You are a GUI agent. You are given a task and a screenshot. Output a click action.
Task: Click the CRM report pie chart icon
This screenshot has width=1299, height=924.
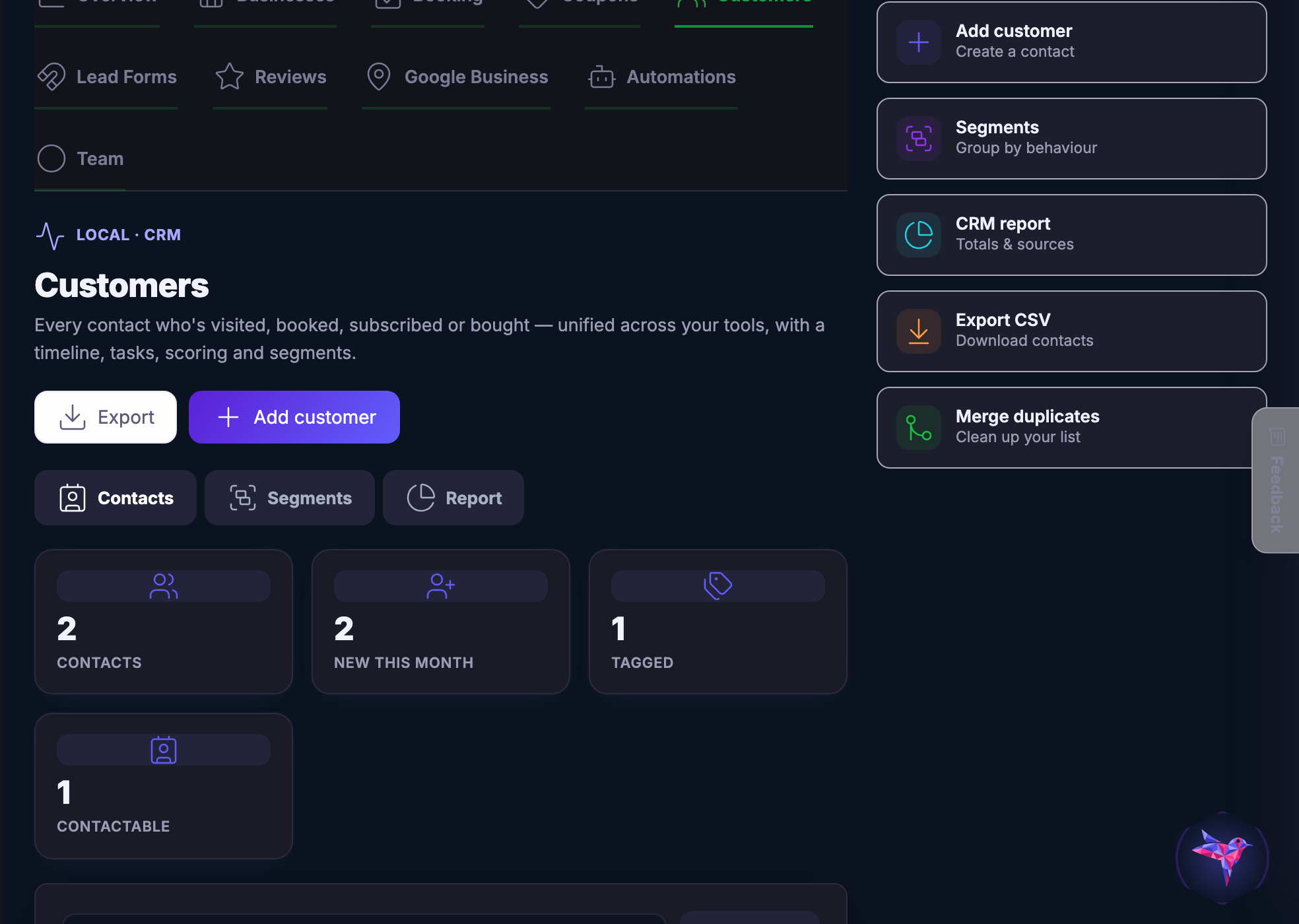(x=918, y=235)
